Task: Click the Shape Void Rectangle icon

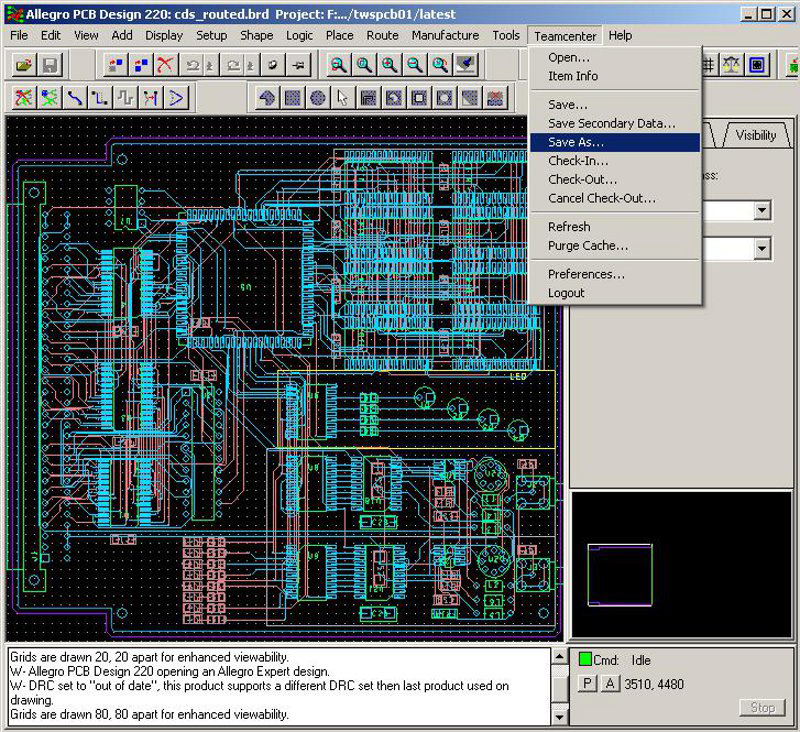Action: [419, 97]
